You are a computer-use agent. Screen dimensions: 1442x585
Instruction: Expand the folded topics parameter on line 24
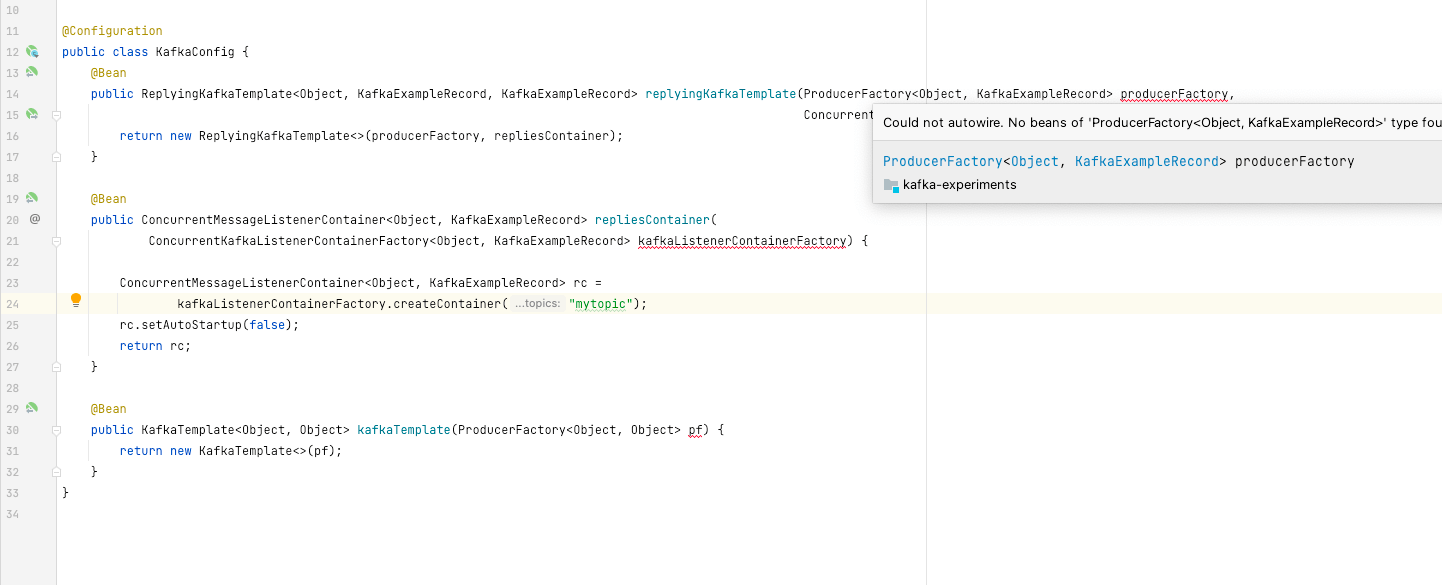(x=538, y=303)
